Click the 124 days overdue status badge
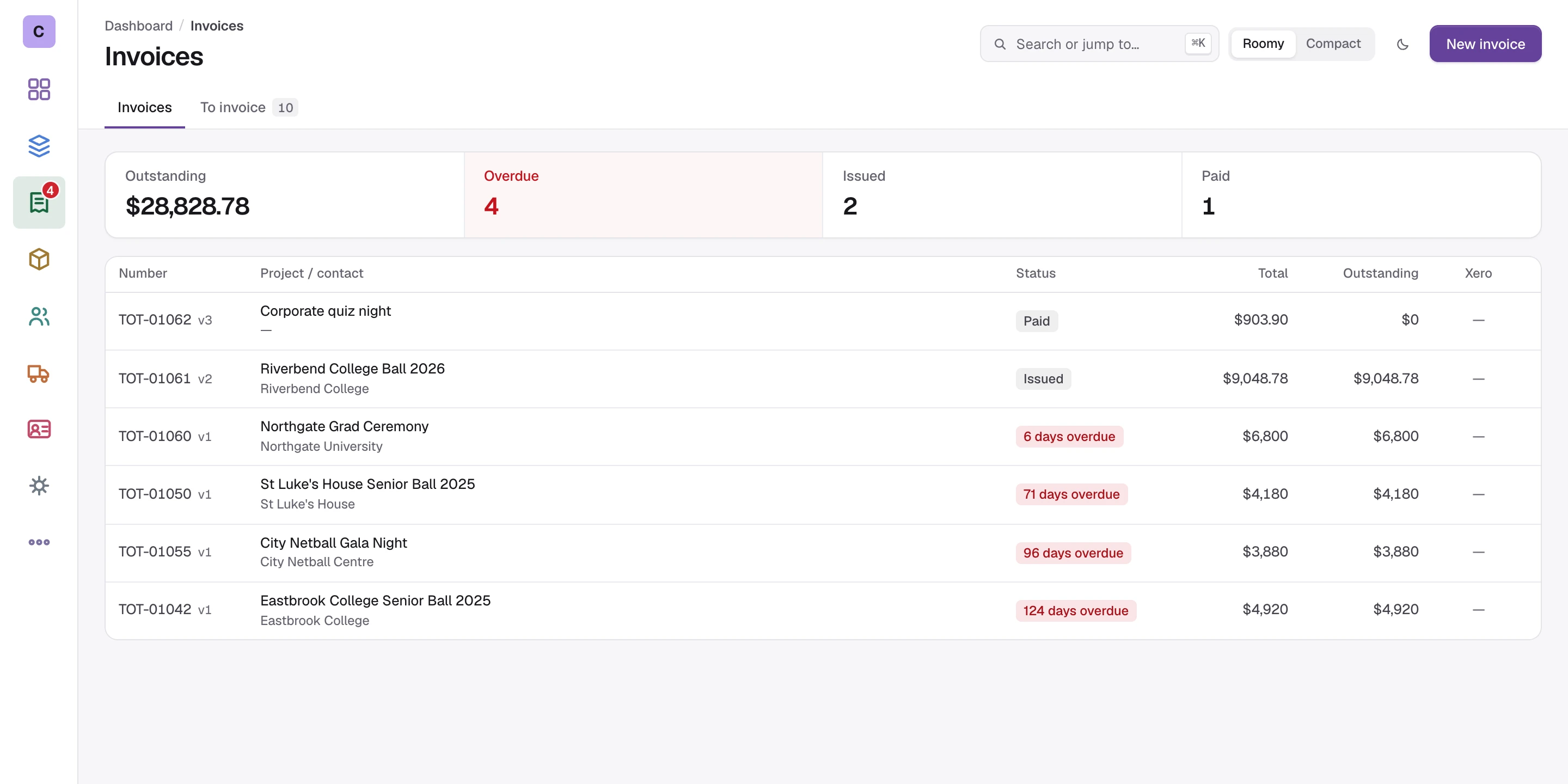Screen dimensions: 1568x784 [1076, 610]
